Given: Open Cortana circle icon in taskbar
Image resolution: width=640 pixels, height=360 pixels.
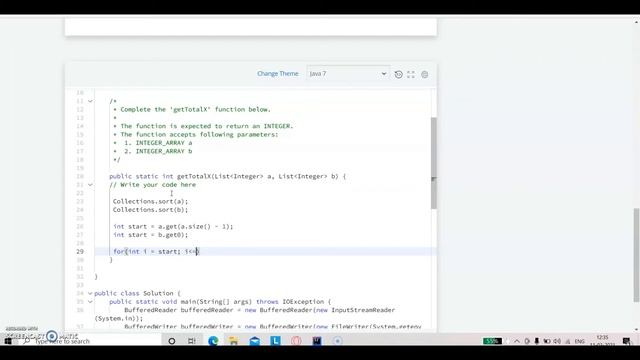Looking at the screenshot, I should (171, 341).
